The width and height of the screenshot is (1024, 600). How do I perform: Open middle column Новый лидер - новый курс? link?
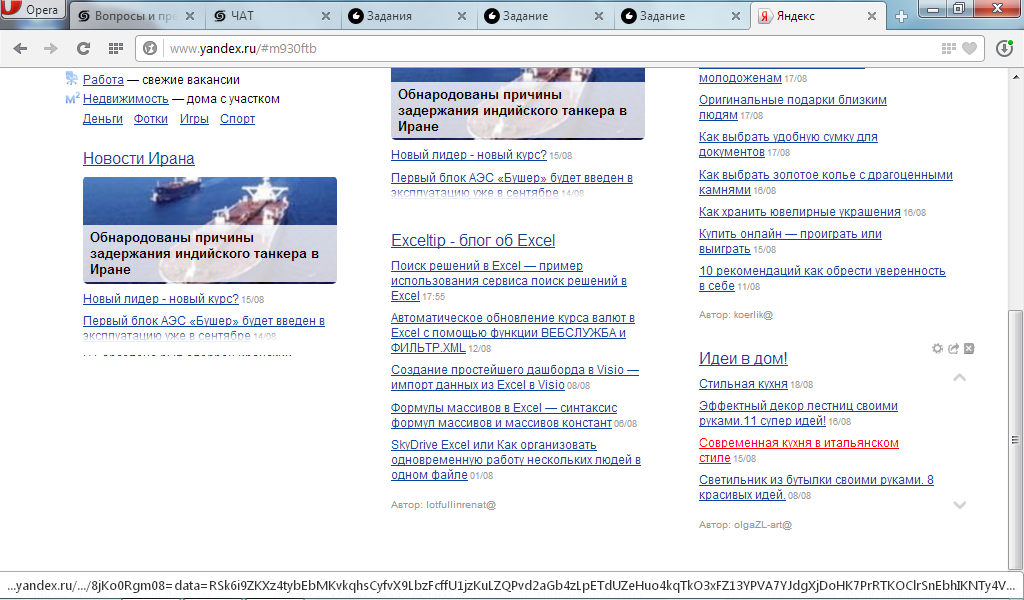469,155
